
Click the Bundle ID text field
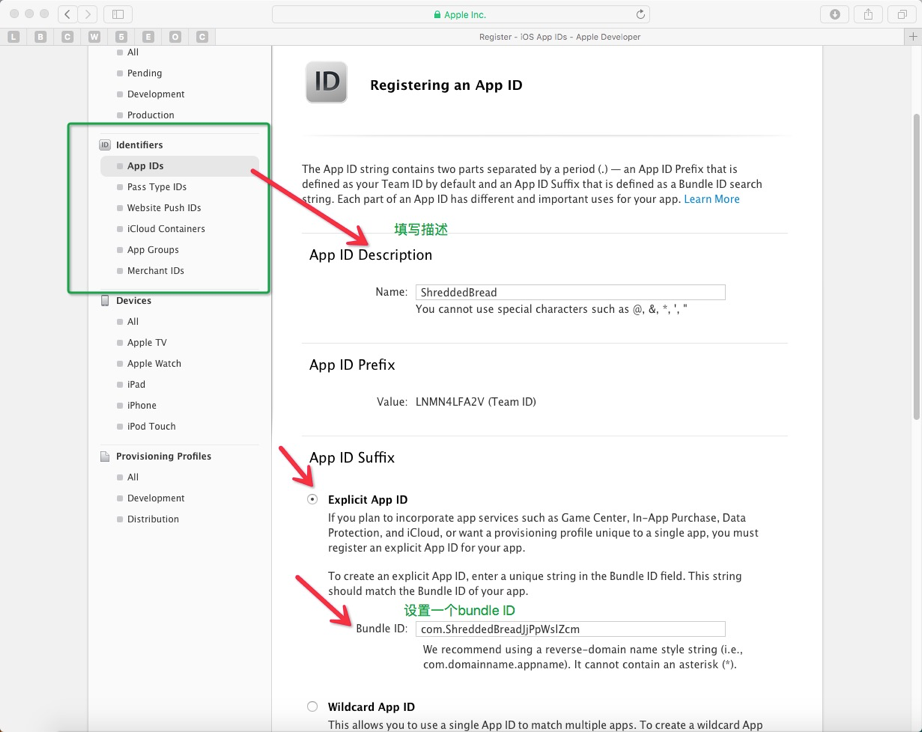click(x=570, y=629)
